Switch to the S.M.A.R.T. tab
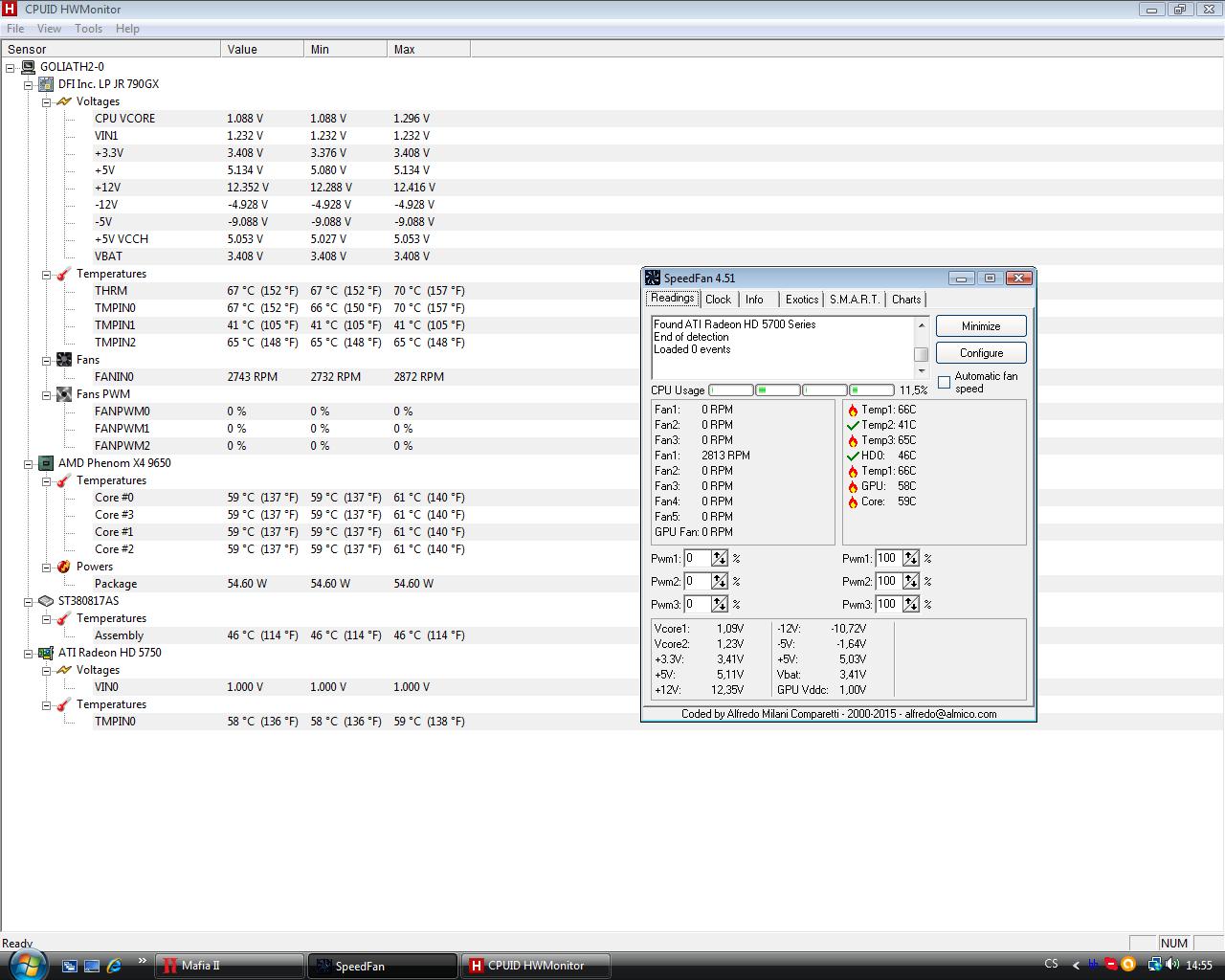This screenshot has height=980, width=1225. pos(854,300)
